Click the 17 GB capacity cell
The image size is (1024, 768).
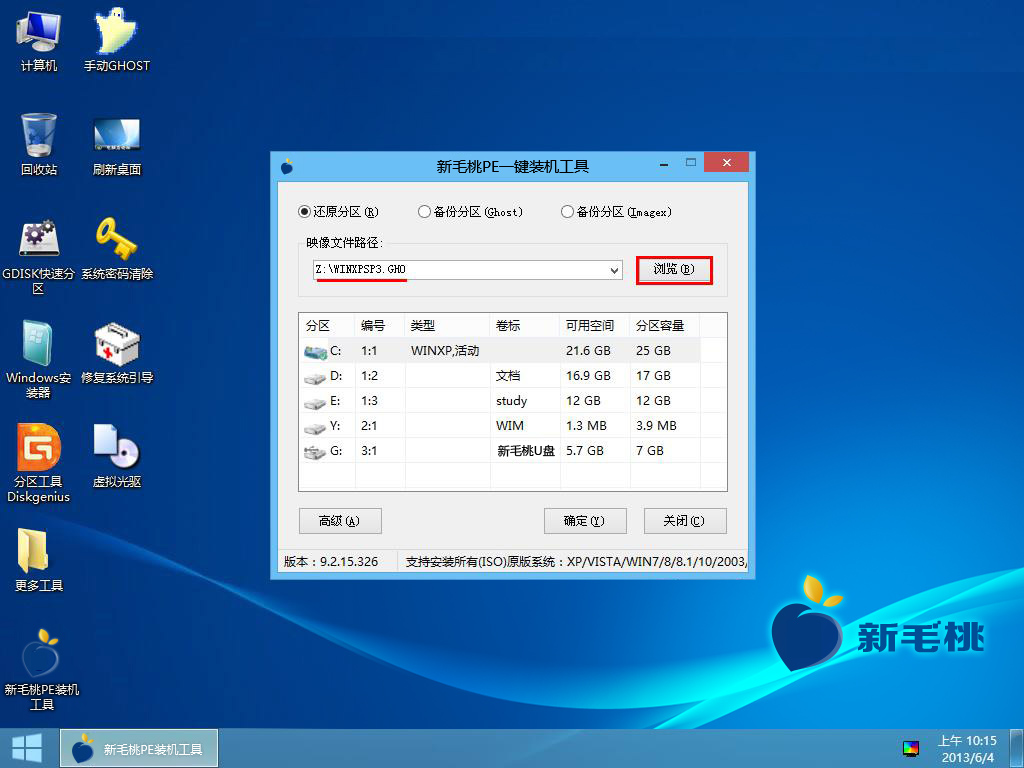(653, 376)
